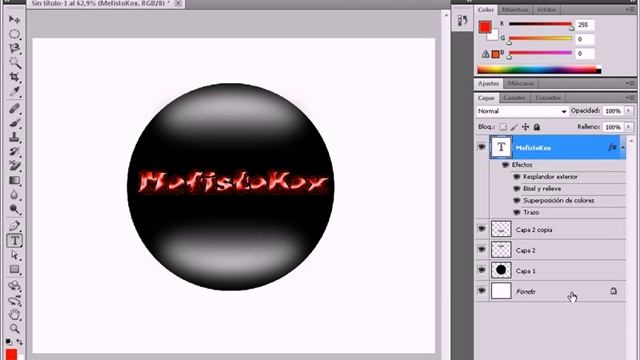The height and width of the screenshot is (360, 640).
Task: Select the Polygonal Lasso tool
Action: pos(14,49)
